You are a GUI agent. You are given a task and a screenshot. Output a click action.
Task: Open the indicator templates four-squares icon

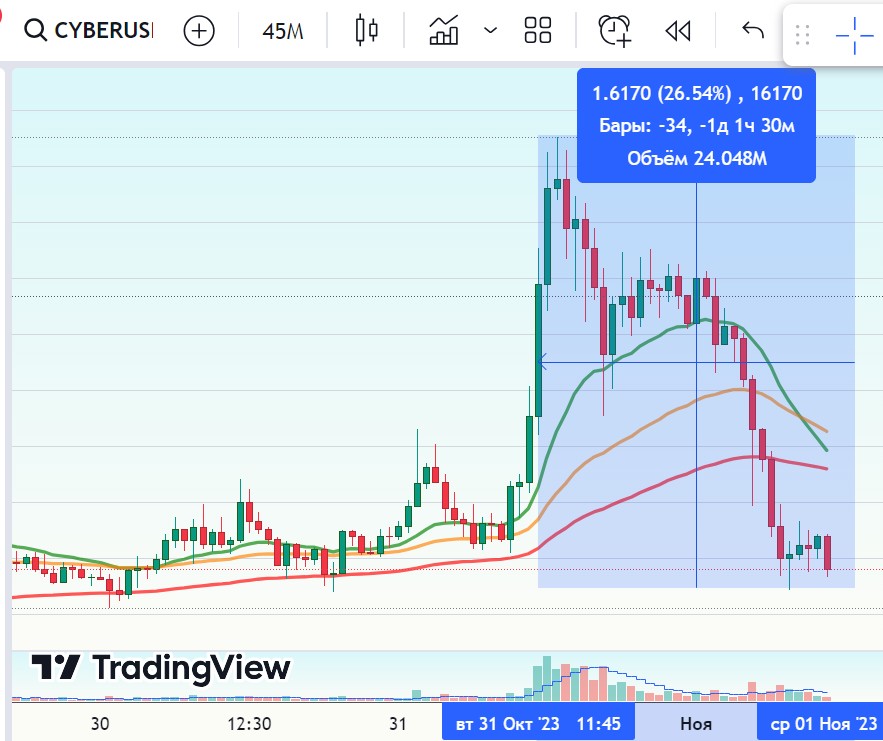[538, 31]
